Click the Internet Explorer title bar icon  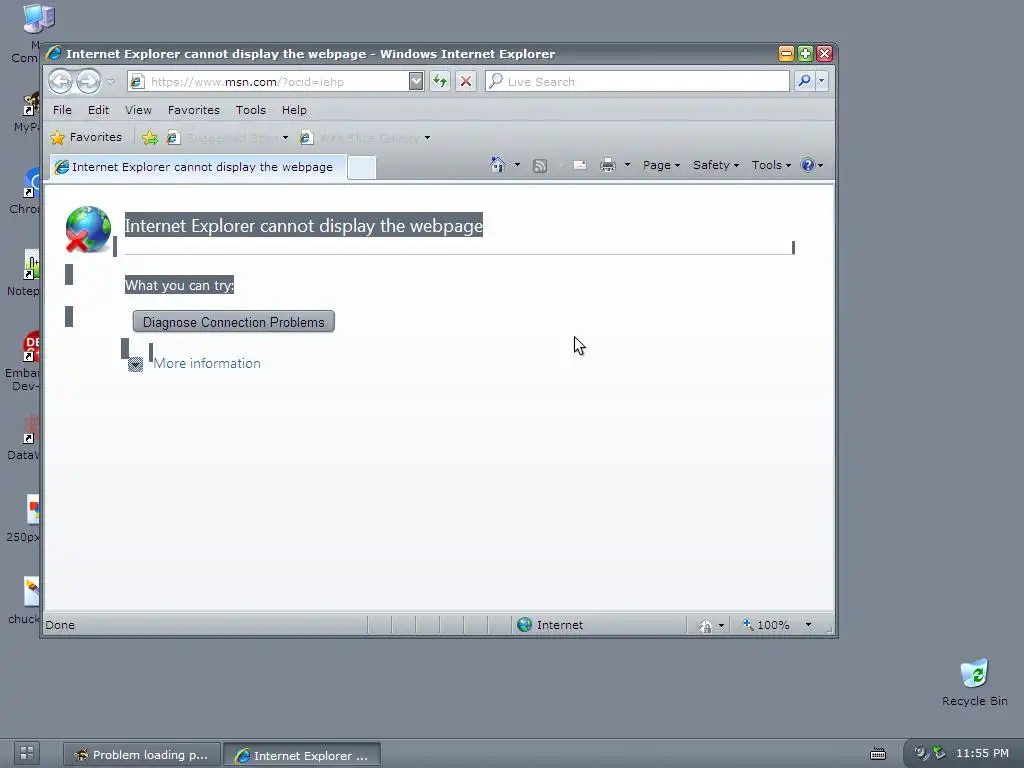coord(54,54)
